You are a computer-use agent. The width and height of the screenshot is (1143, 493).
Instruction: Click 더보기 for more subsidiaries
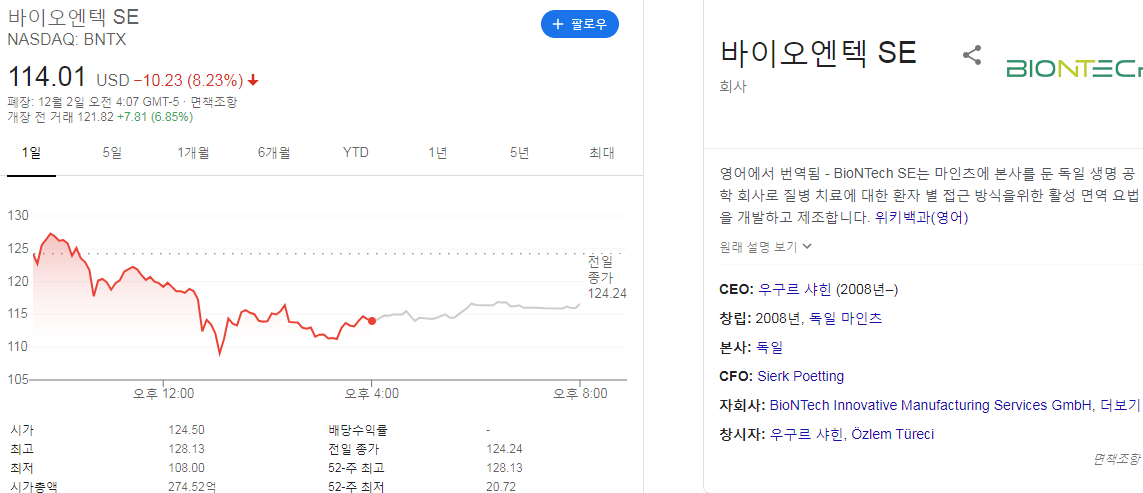(1120, 405)
